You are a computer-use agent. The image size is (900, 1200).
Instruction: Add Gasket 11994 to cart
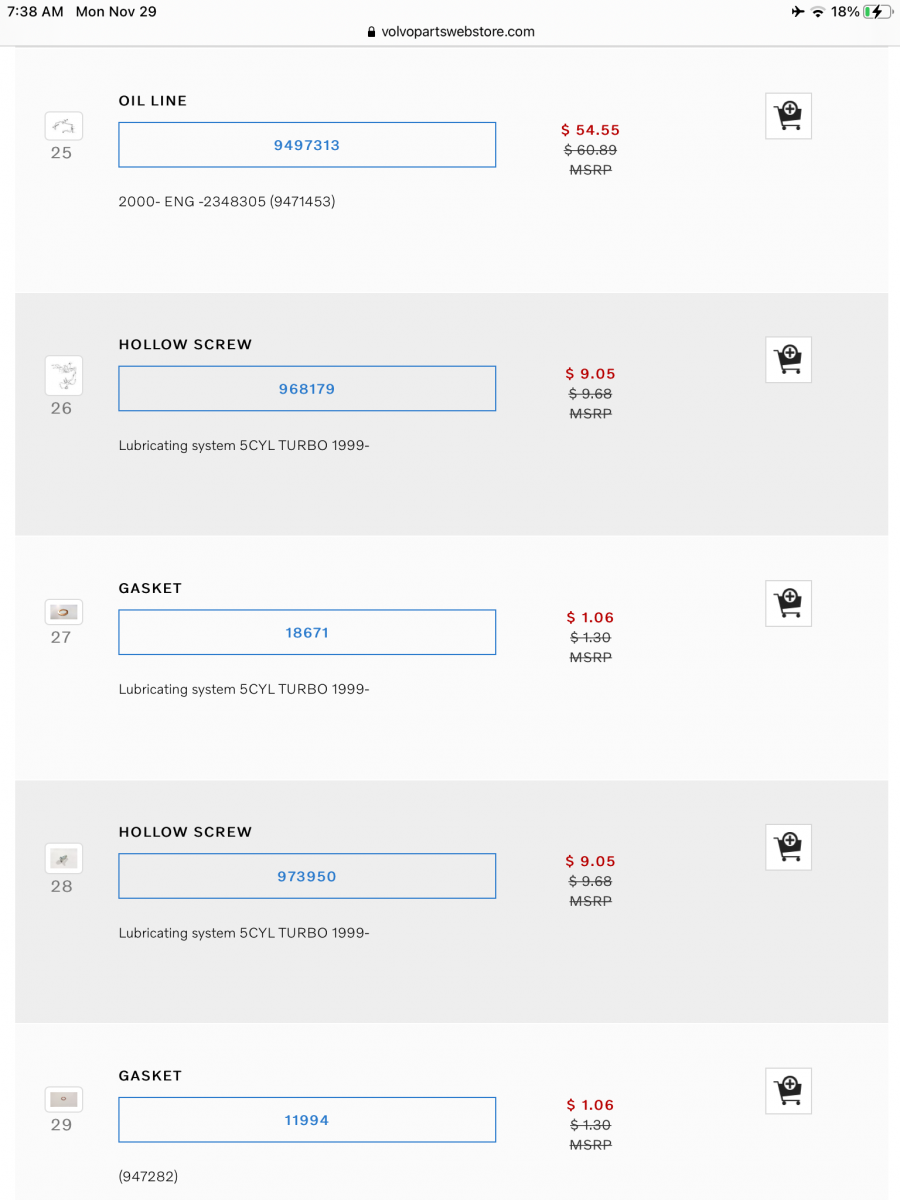tap(788, 1091)
